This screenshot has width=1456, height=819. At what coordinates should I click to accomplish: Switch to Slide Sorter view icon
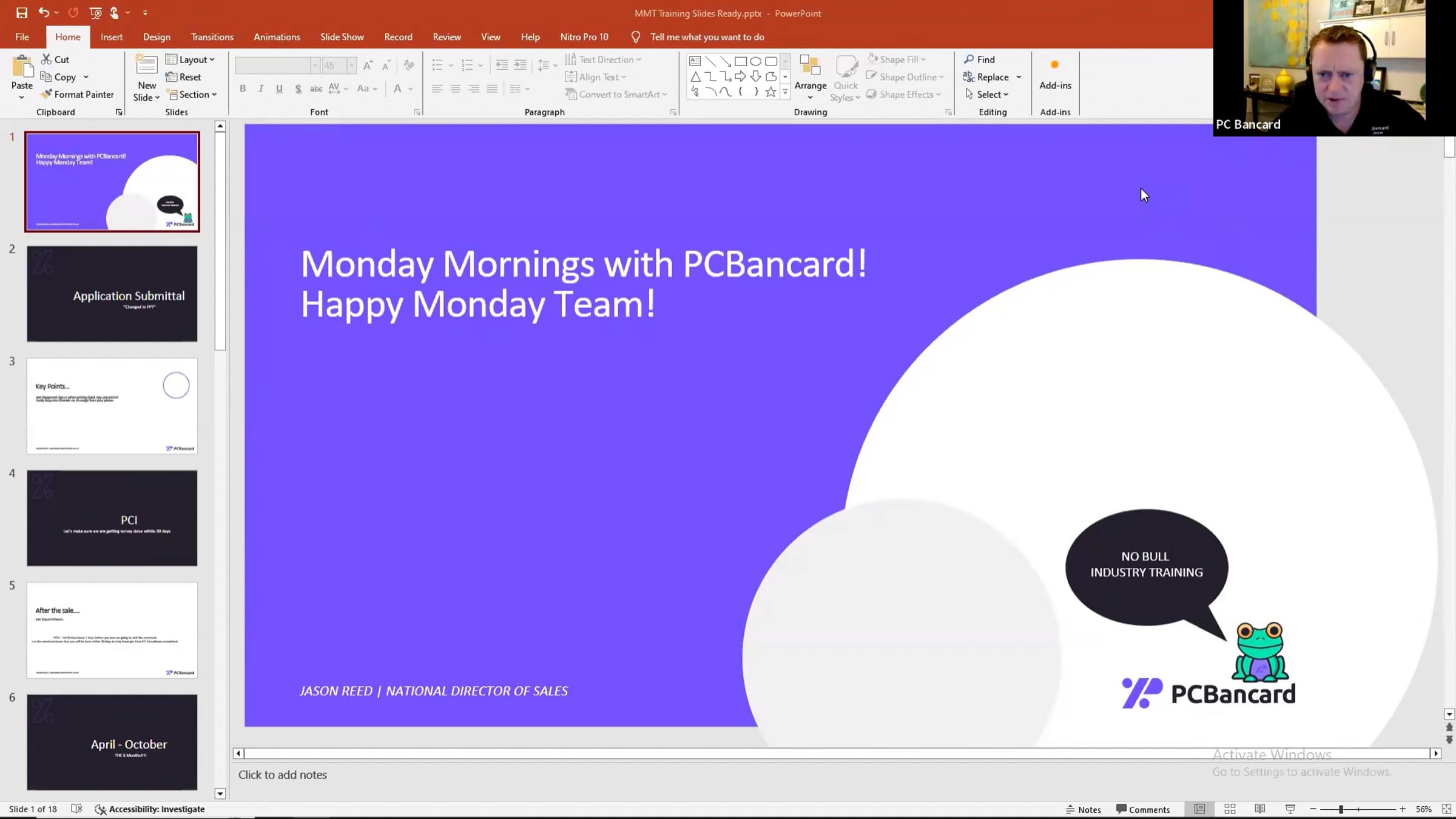click(1230, 809)
